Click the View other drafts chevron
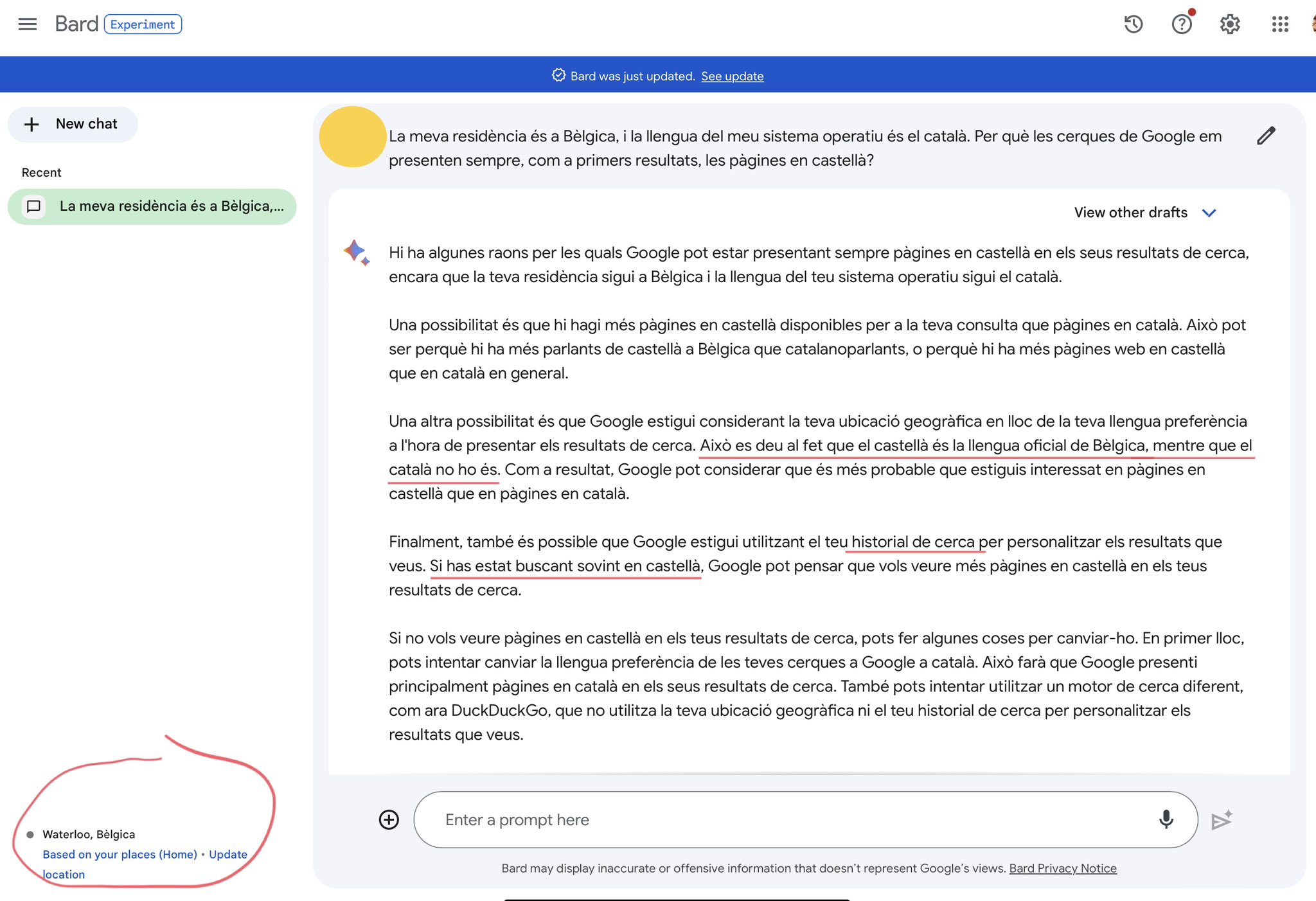The width and height of the screenshot is (1316, 901). [1209, 213]
